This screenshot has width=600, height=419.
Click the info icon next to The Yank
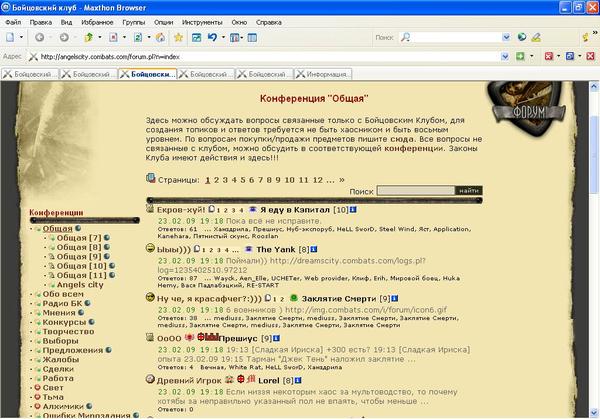pyautogui.click(x=314, y=249)
